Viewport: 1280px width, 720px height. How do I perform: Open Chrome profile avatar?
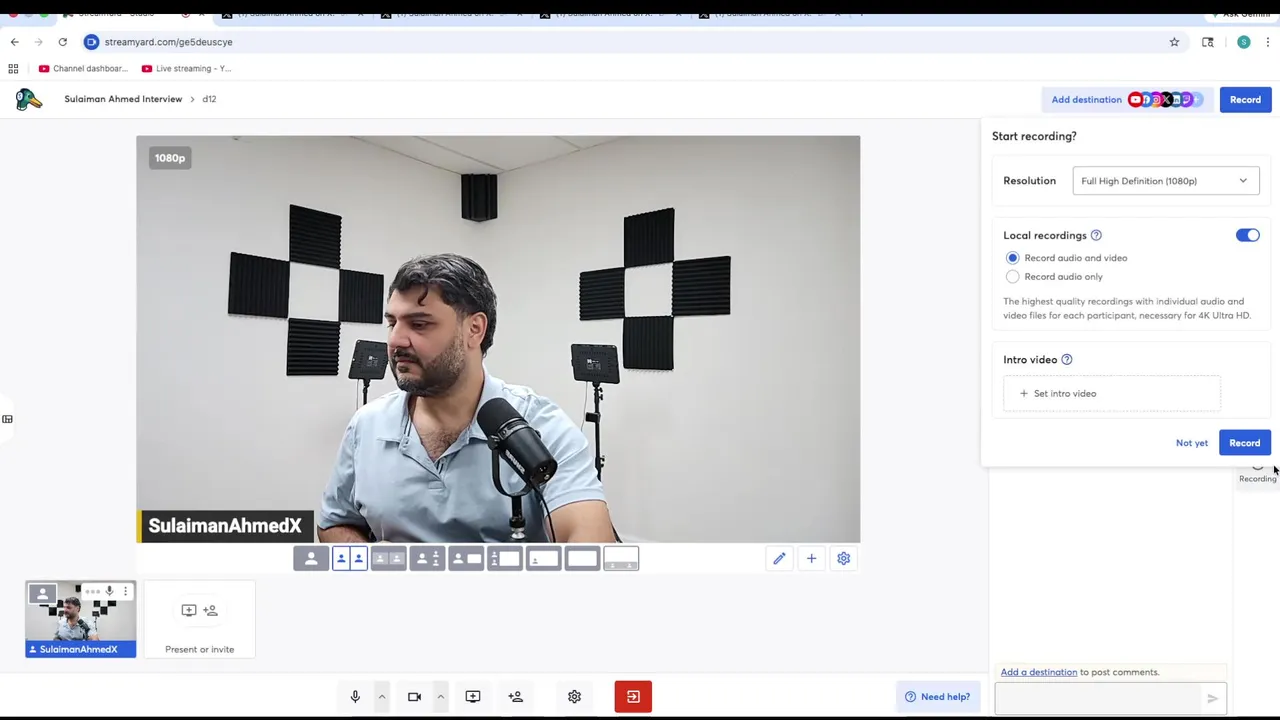1243,42
